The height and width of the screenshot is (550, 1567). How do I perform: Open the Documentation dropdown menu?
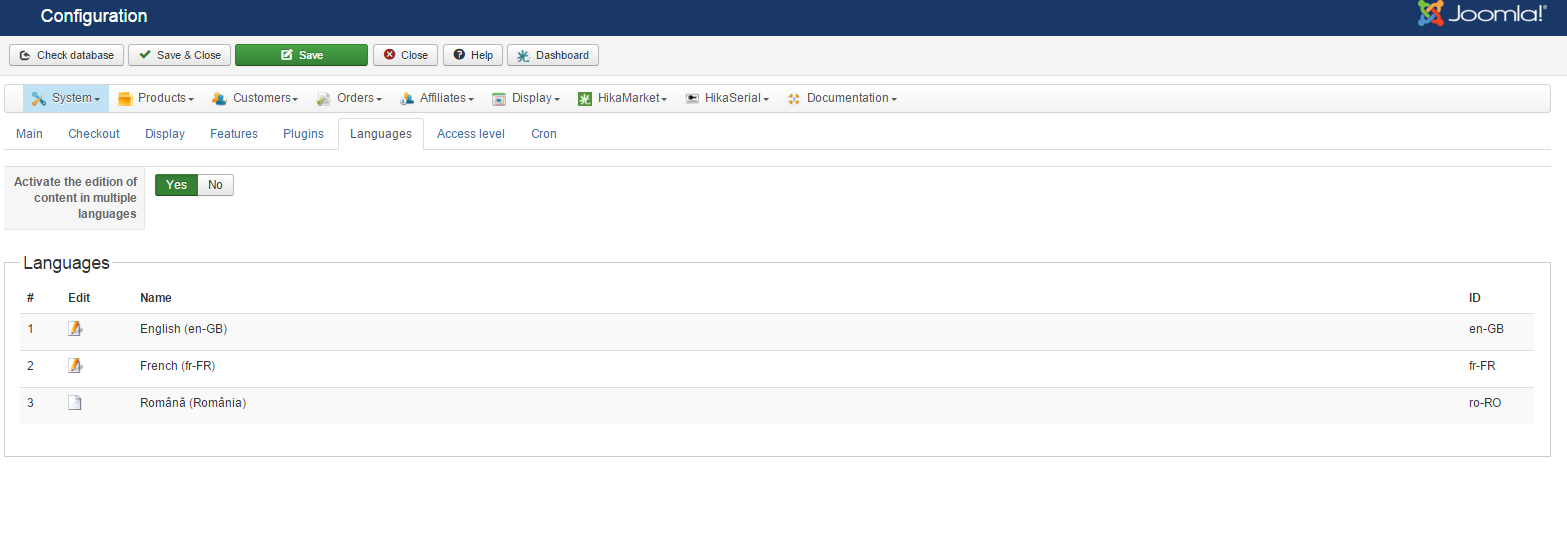click(x=842, y=98)
